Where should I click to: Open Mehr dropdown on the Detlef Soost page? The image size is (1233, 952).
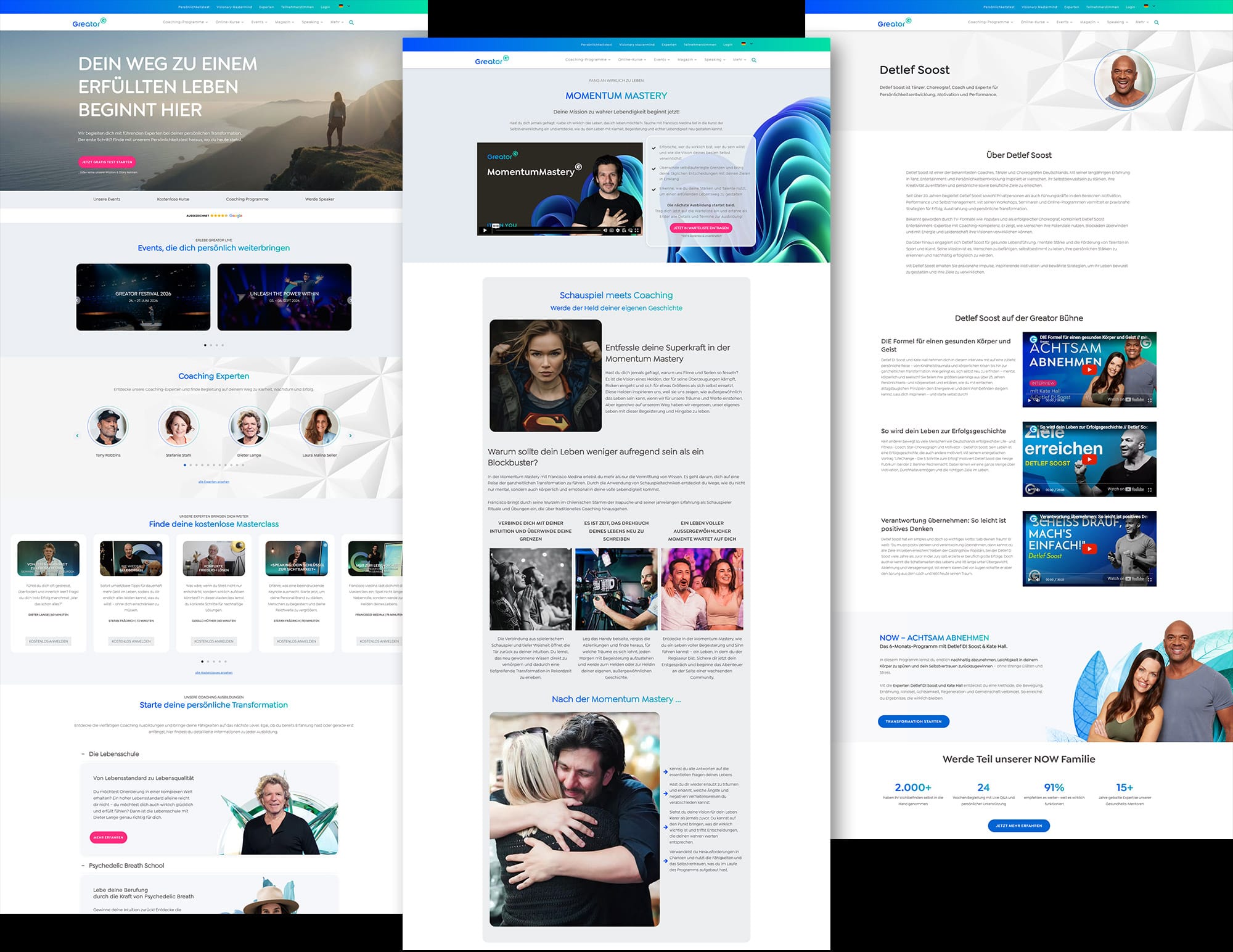coord(1142,22)
